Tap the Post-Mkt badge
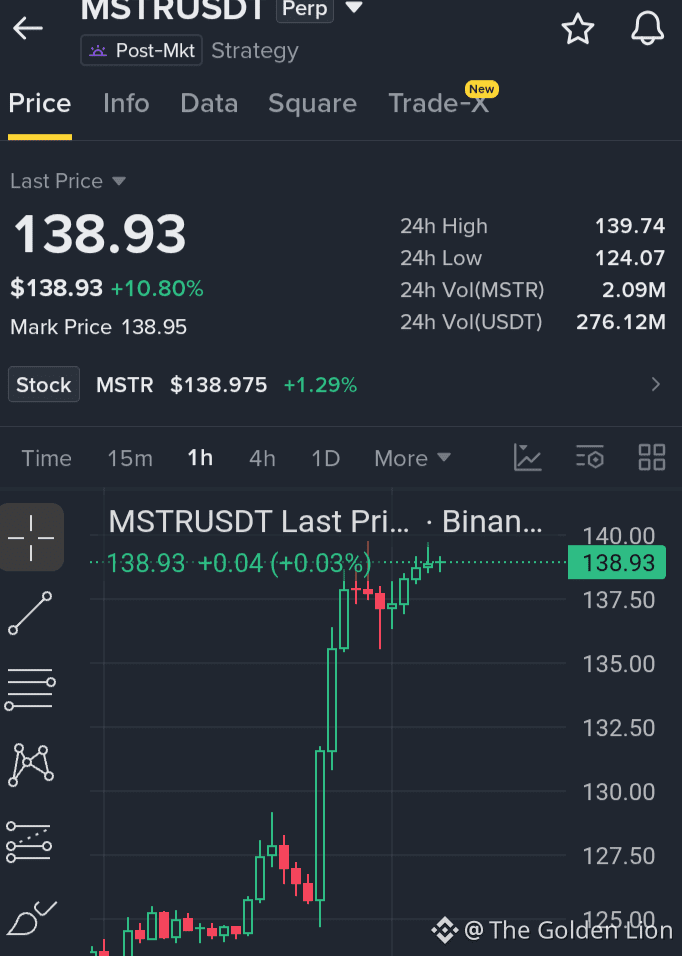The height and width of the screenshot is (956, 682). 141,50
